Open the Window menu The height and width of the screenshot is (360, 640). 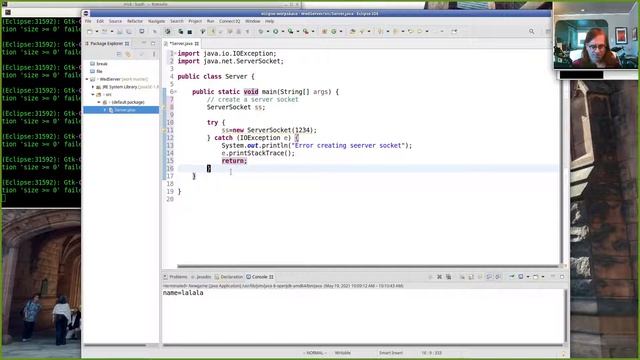(253, 21)
